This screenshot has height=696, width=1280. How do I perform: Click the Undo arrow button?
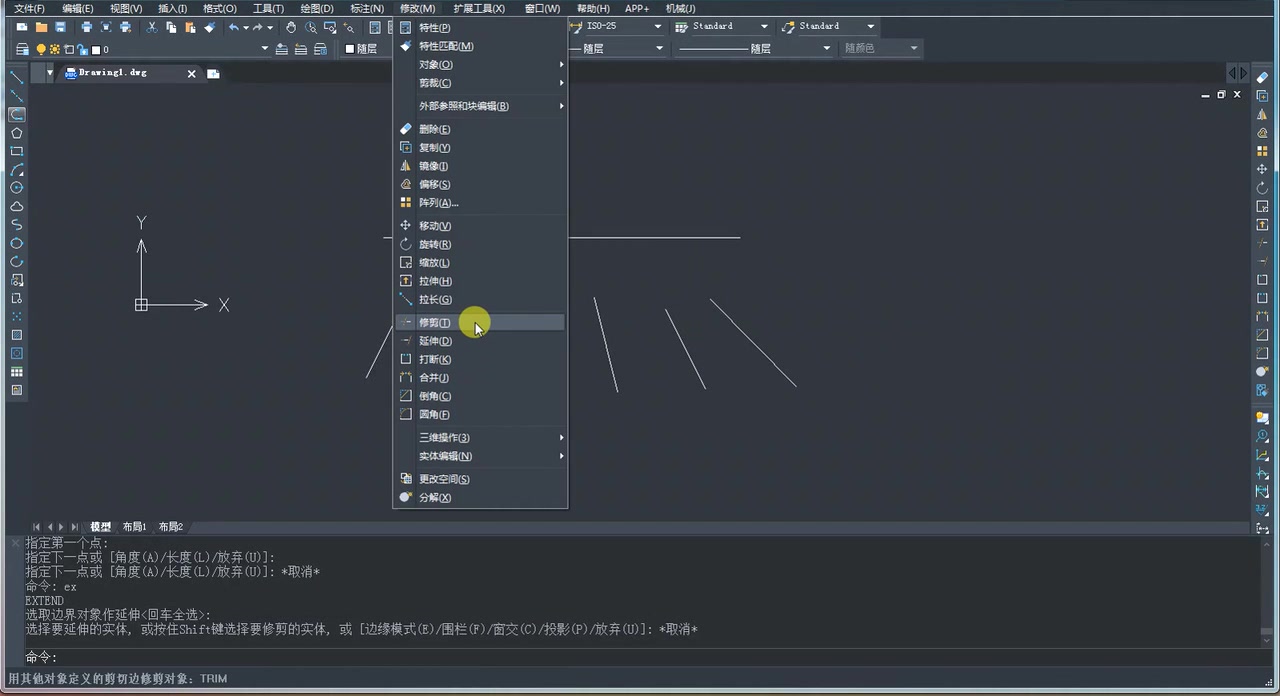coord(233,27)
